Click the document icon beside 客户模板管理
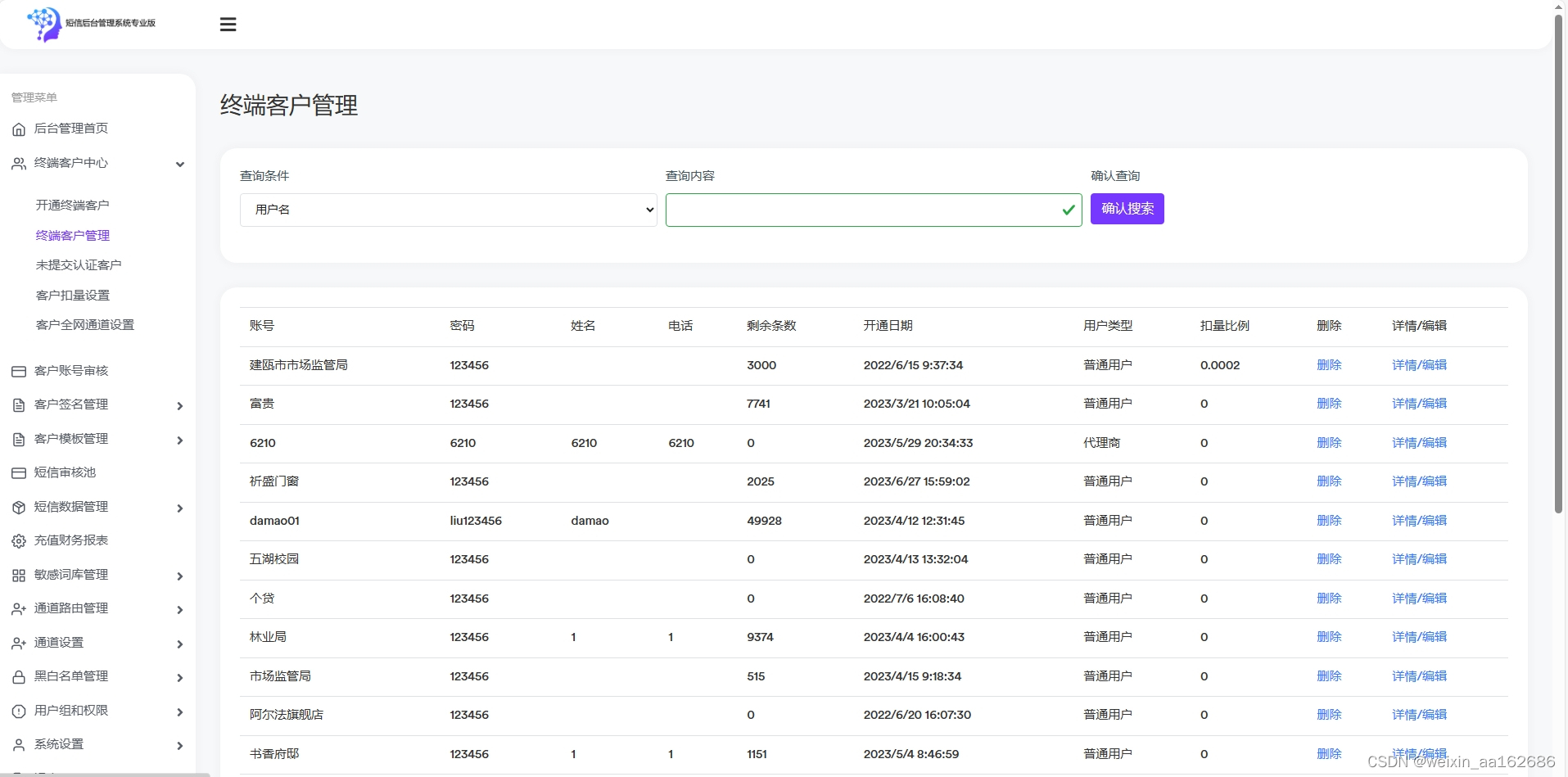 tap(19, 440)
